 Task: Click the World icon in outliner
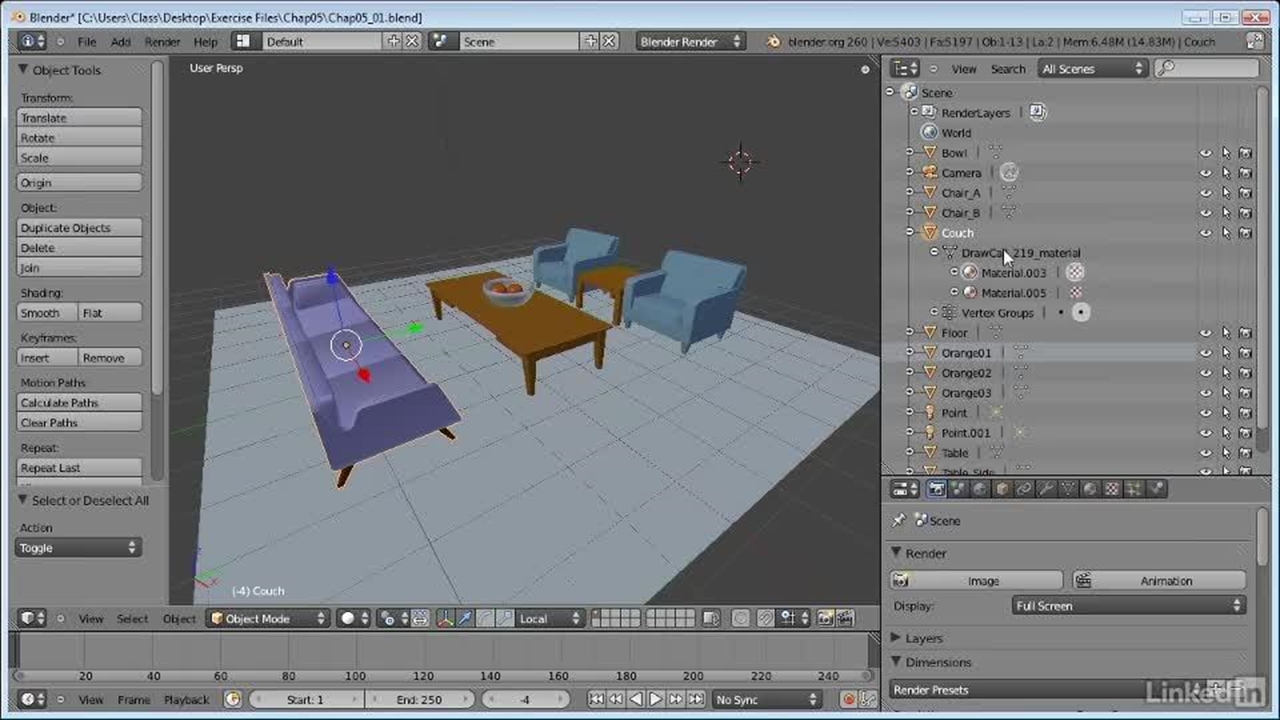pos(930,133)
